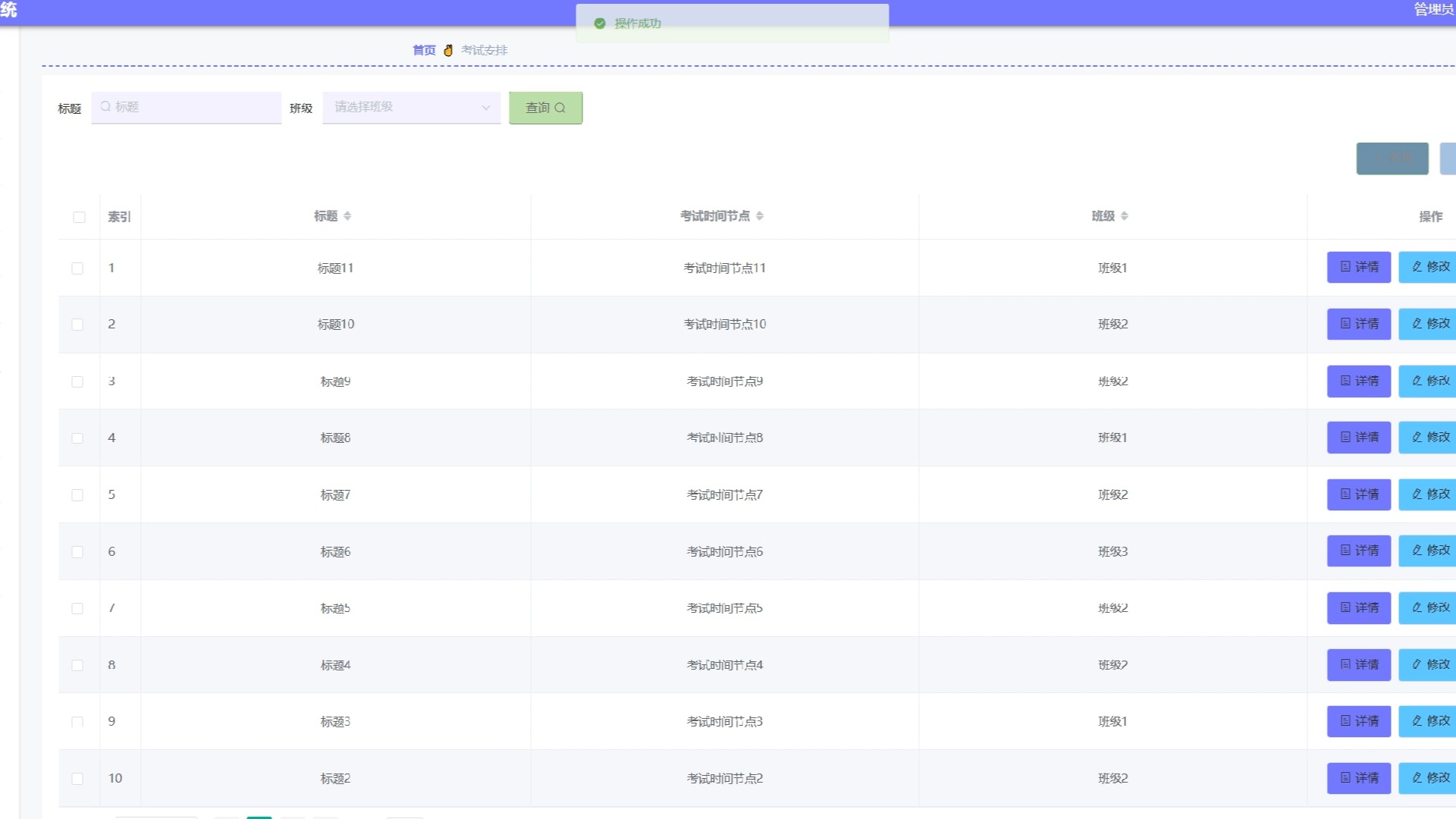1456x819 pixels.
Task: Click cell 考试时间节点9
Action: tap(724, 381)
